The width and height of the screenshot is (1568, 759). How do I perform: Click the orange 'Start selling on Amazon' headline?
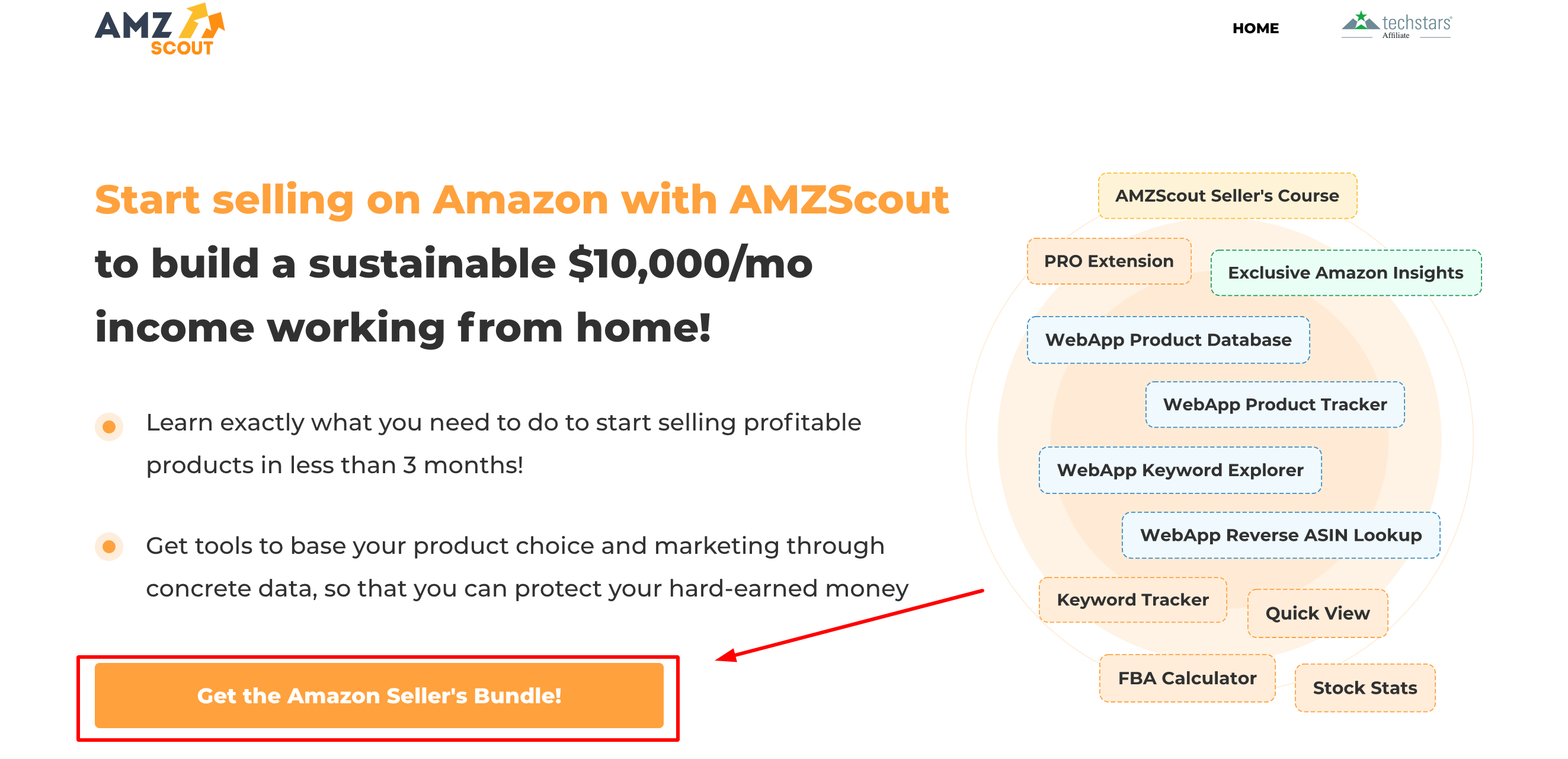[x=521, y=199]
